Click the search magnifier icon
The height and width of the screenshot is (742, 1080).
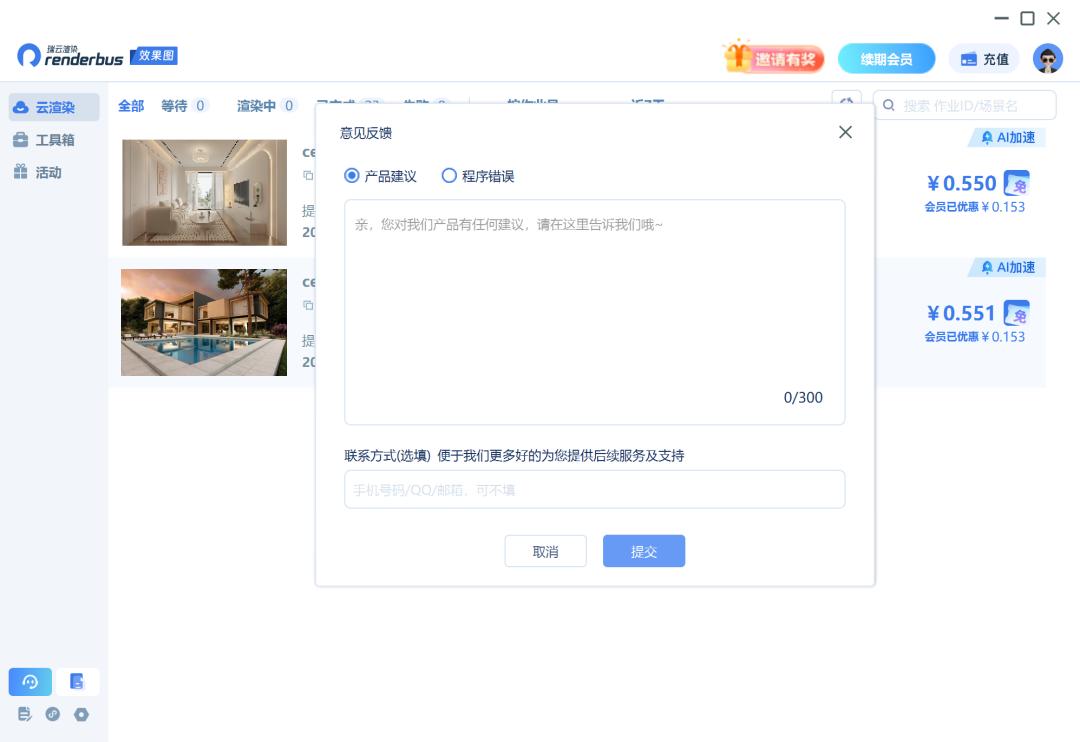889,104
